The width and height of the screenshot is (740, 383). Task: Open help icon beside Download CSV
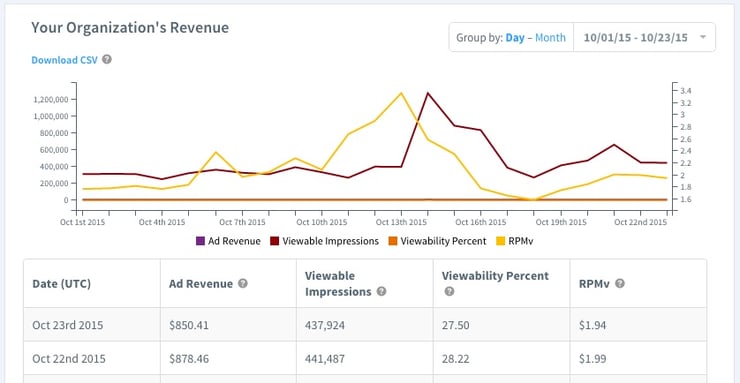(107, 59)
